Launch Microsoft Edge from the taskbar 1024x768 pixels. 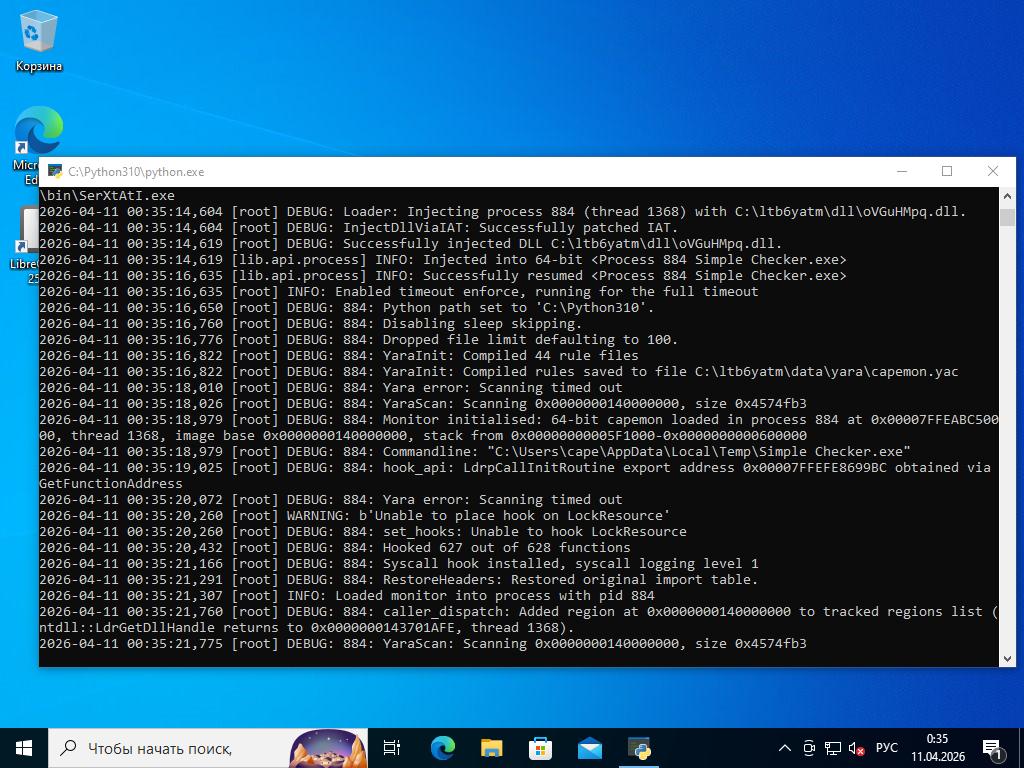pyautogui.click(x=442, y=748)
